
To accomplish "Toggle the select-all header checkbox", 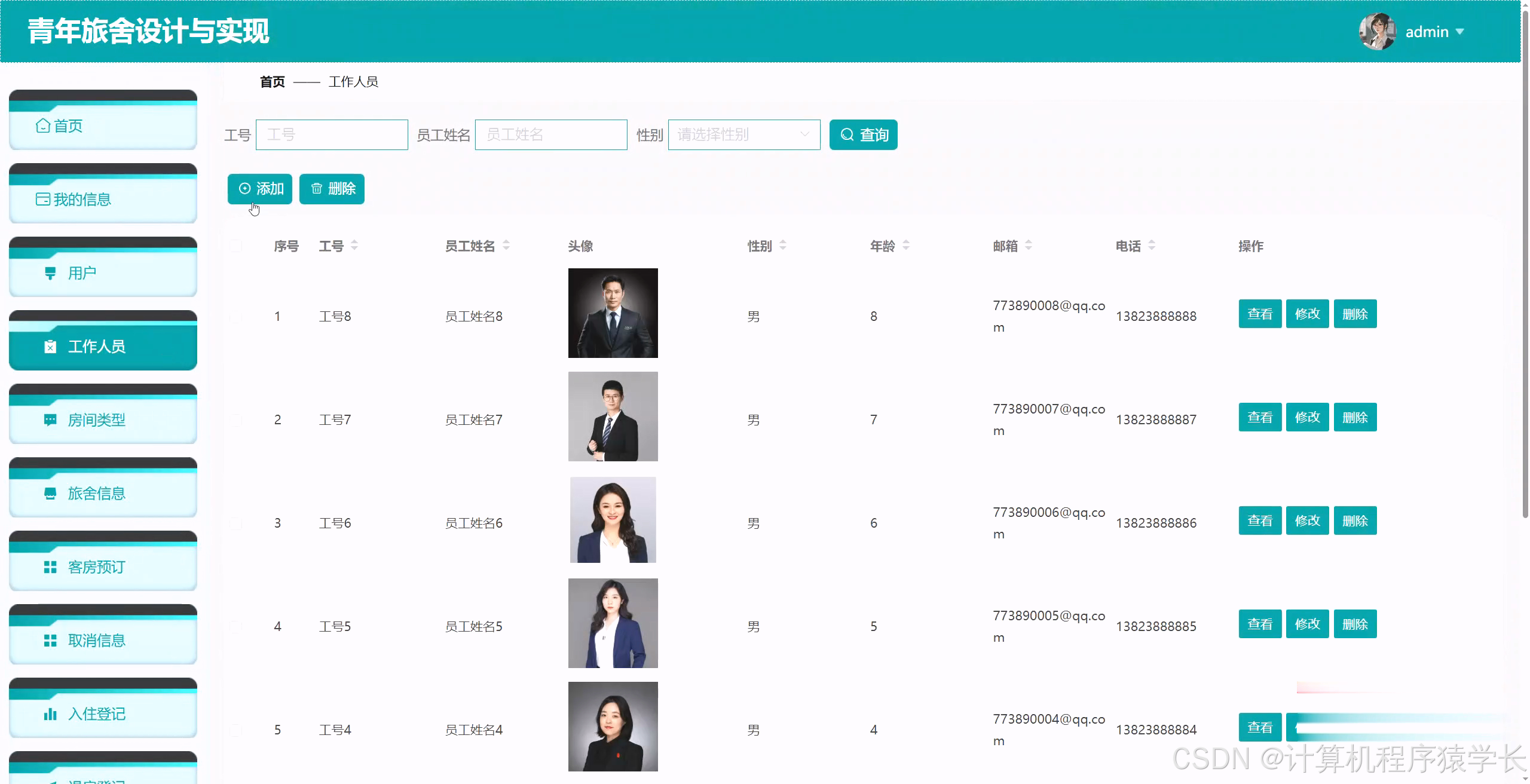I will pos(236,246).
